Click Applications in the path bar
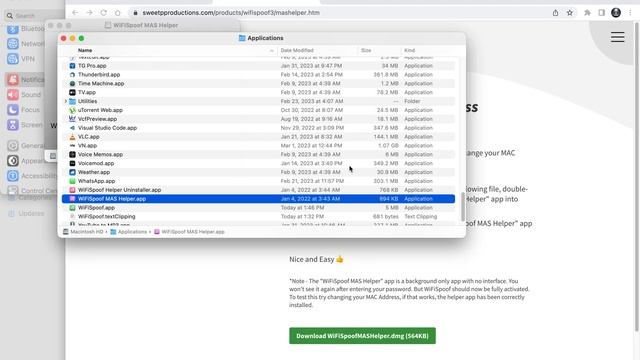This screenshot has width=640, height=360. [x=129, y=232]
